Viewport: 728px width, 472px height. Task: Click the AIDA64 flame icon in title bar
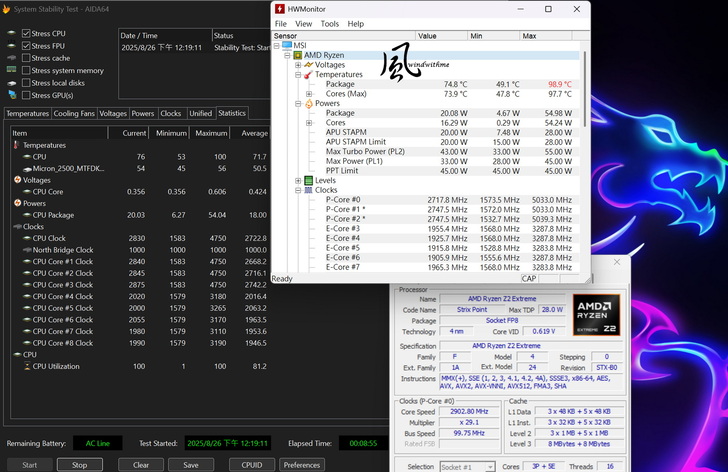coord(6,9)
